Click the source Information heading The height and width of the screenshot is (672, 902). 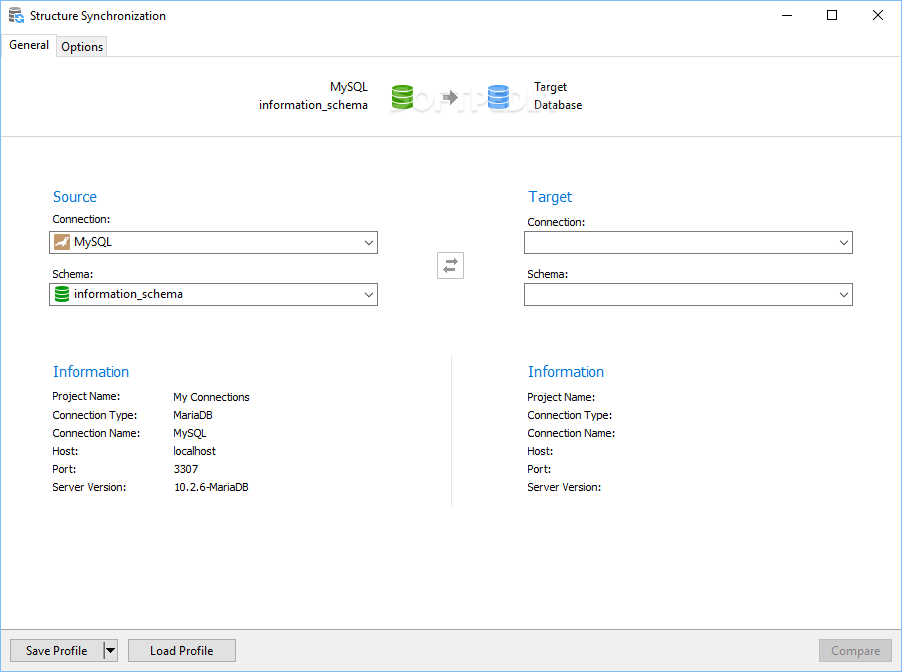tap(91, 372)
